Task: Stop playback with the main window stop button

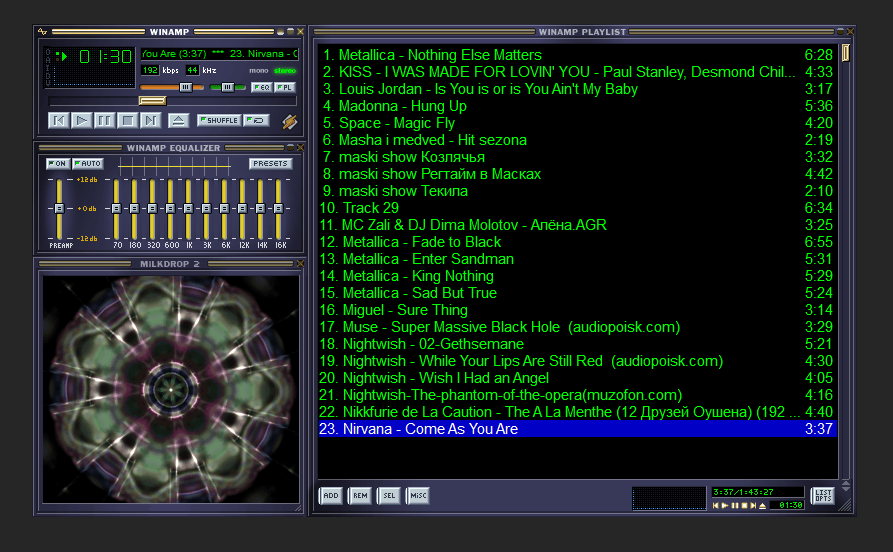Action: (128, 120)
